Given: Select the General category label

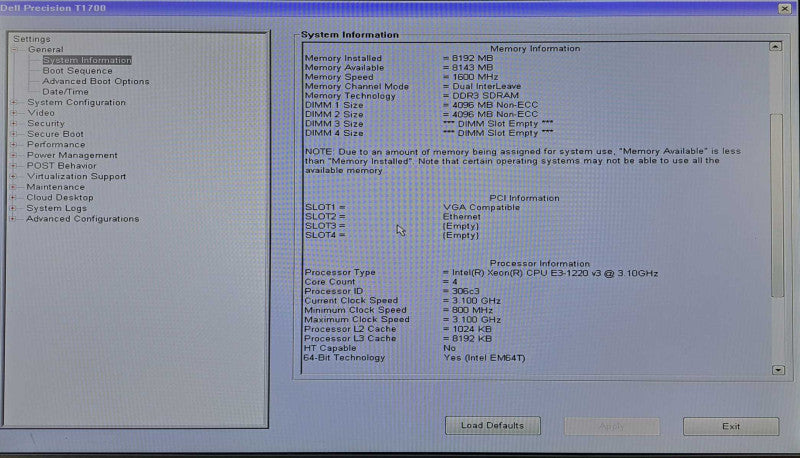Looking at the screenshot, I should point(45,49).
